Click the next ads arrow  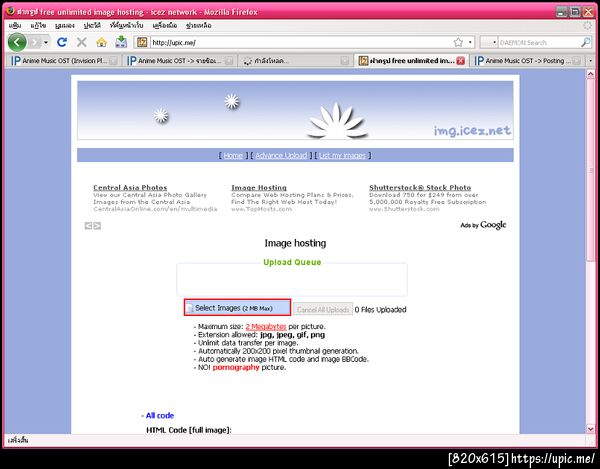point(97,226)
